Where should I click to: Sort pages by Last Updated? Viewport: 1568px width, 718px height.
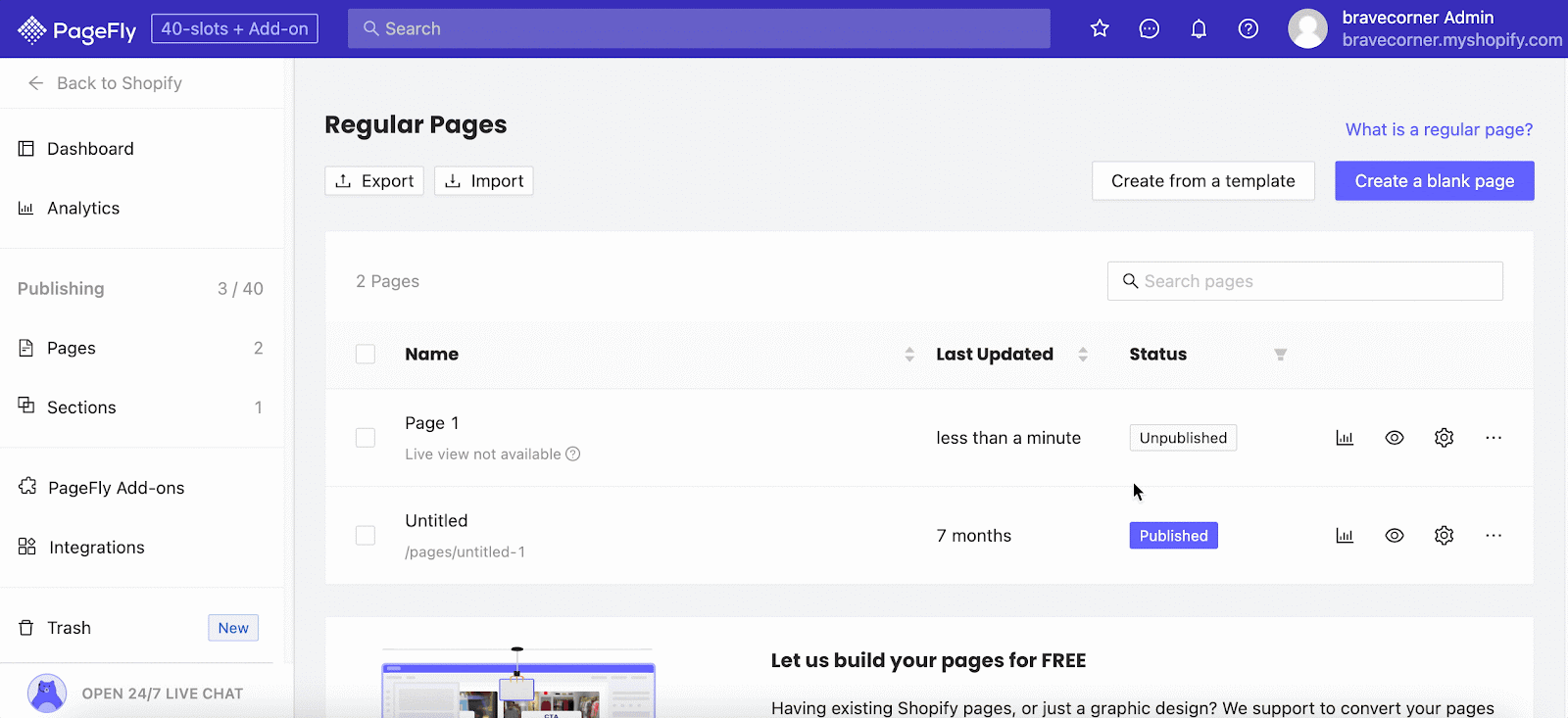[1082, 355]
